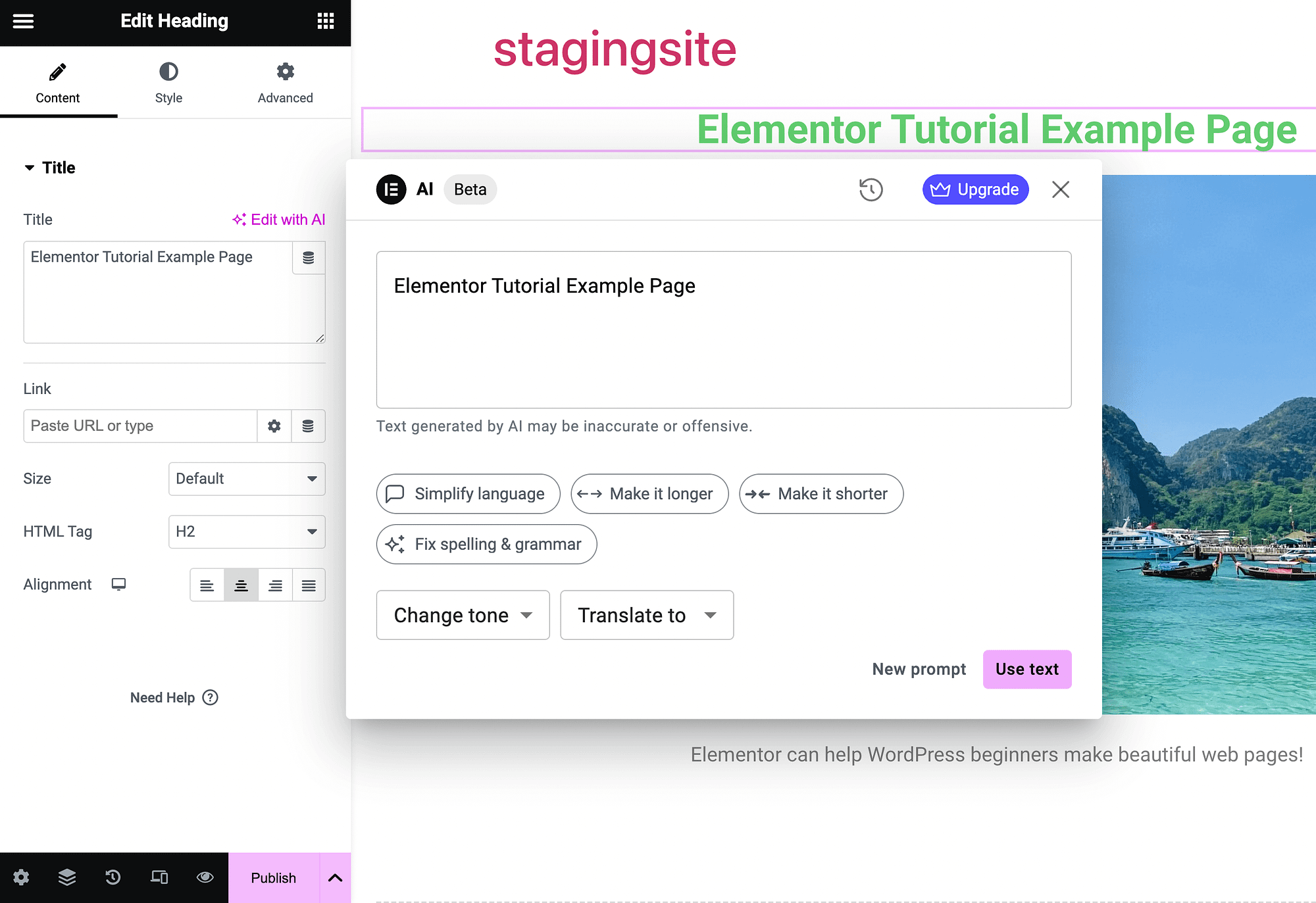Enable the visibility toggle in bottom toolbar
Screen dimensions: 1316x903
pos(204,878)
